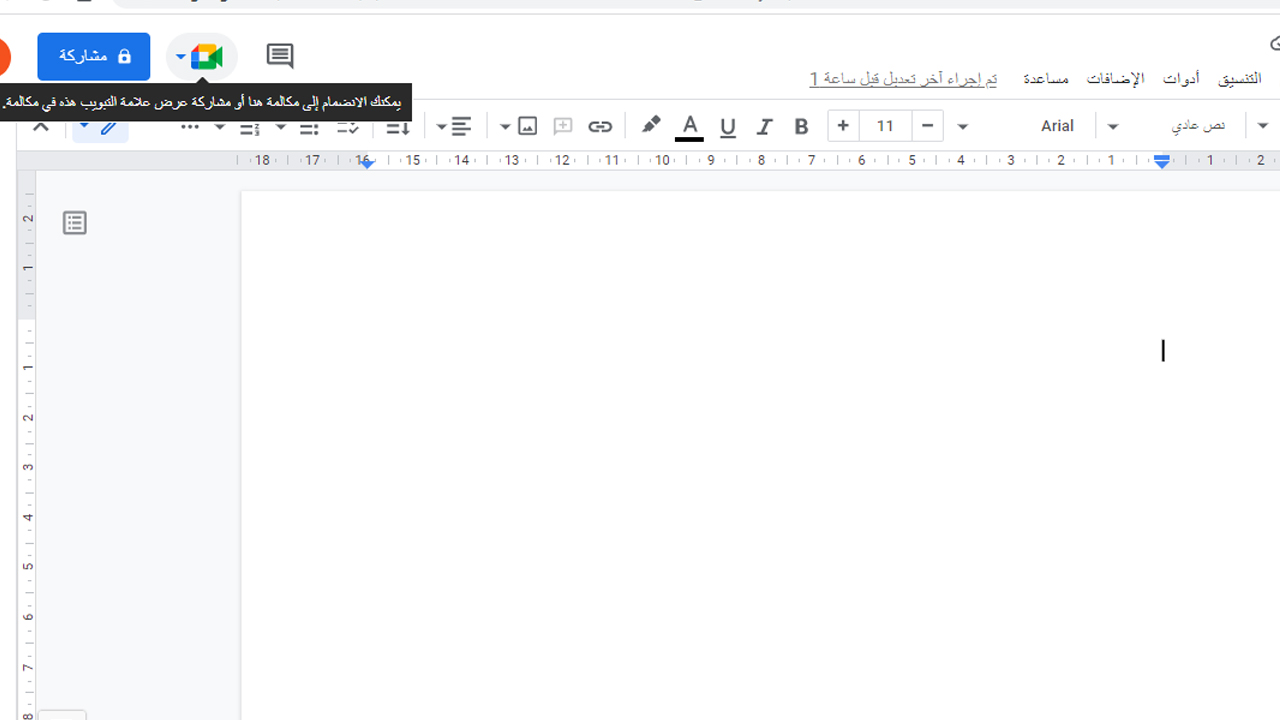The width and height of the screenshot is (1280, 720).
Task: Open the التنسيق format menu
Action: pos(1239,79)
